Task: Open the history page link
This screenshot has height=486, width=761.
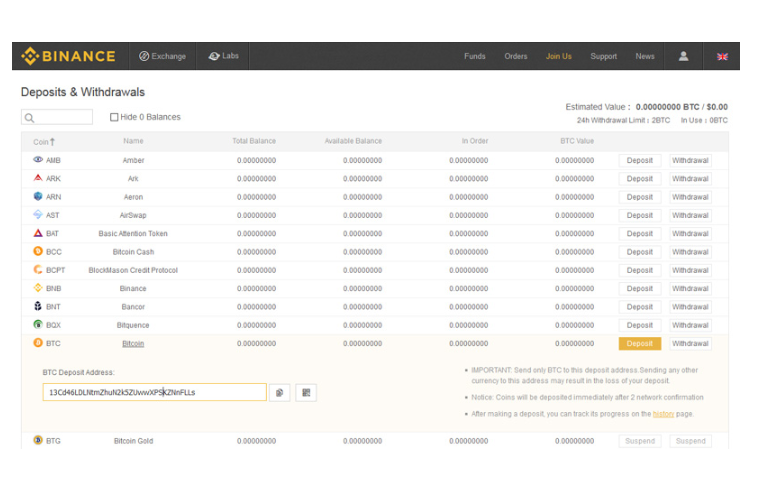Action: pos(663,414)
